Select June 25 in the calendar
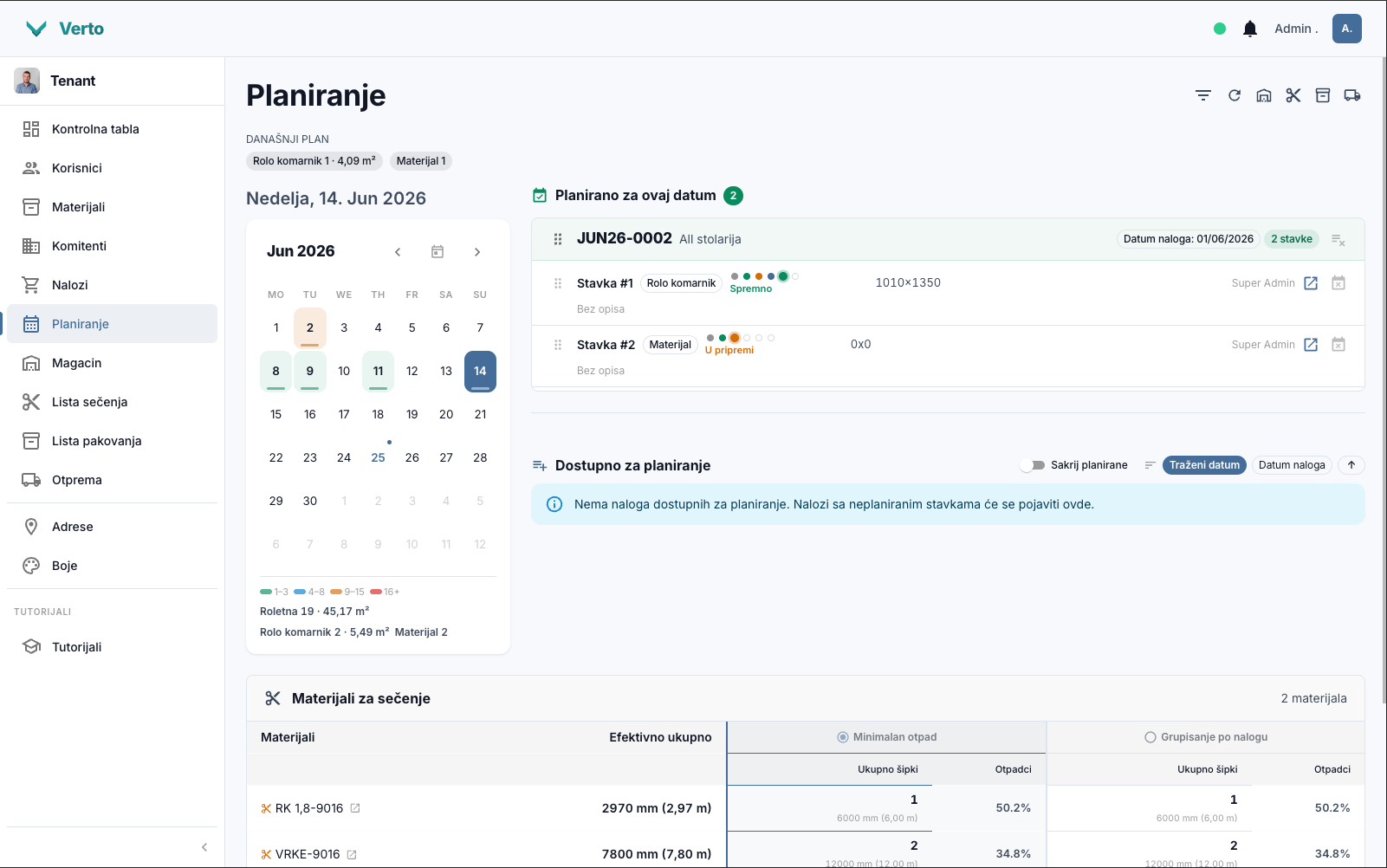The image size is (1387, 868). [378, 457]
